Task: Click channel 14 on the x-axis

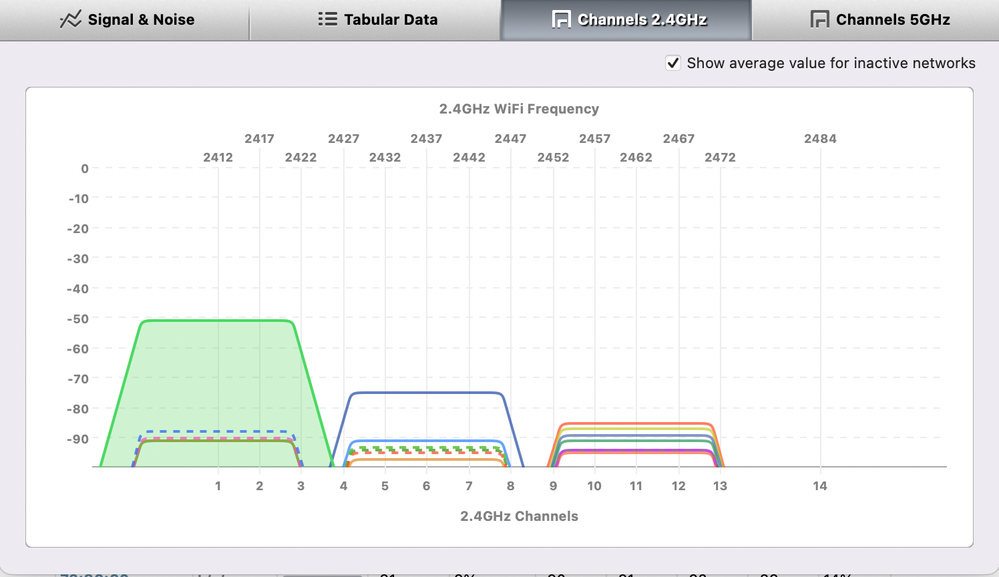Action: [820, 486]
